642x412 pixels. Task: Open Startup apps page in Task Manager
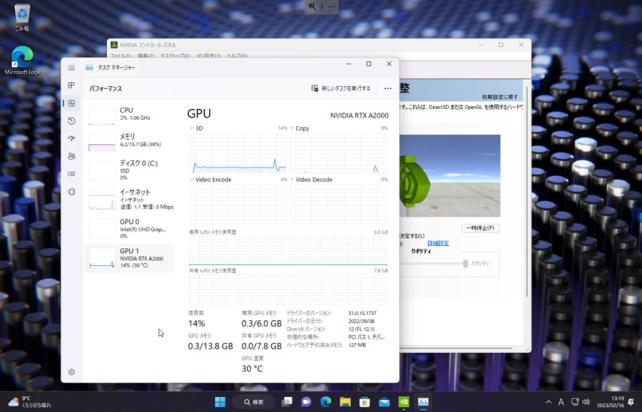(x=71, y=138)
